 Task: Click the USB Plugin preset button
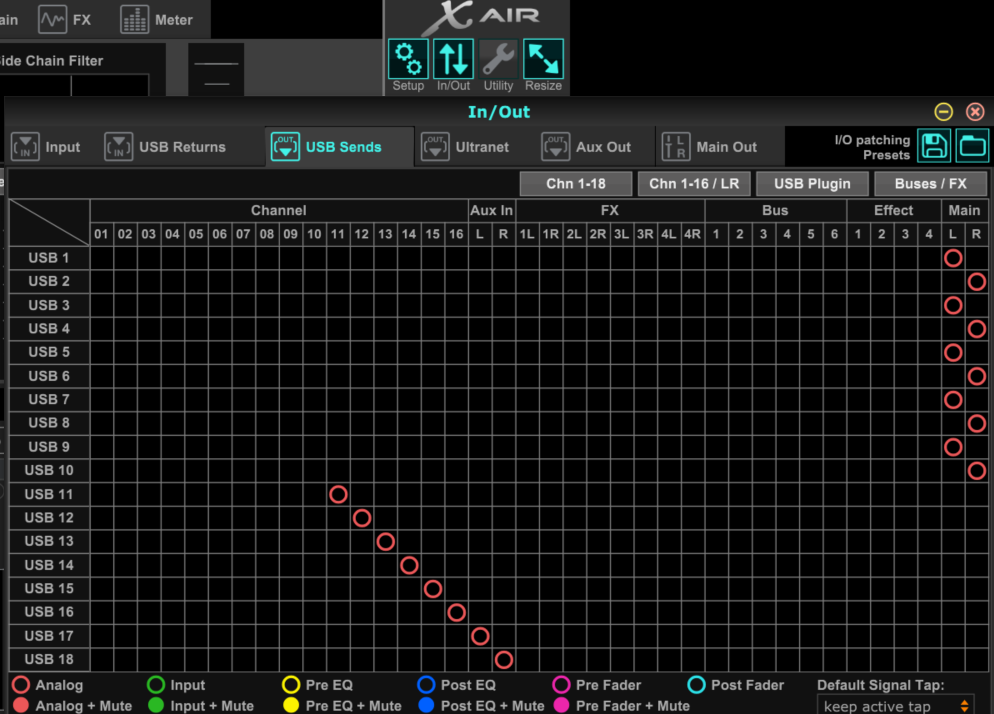point(812,184)
